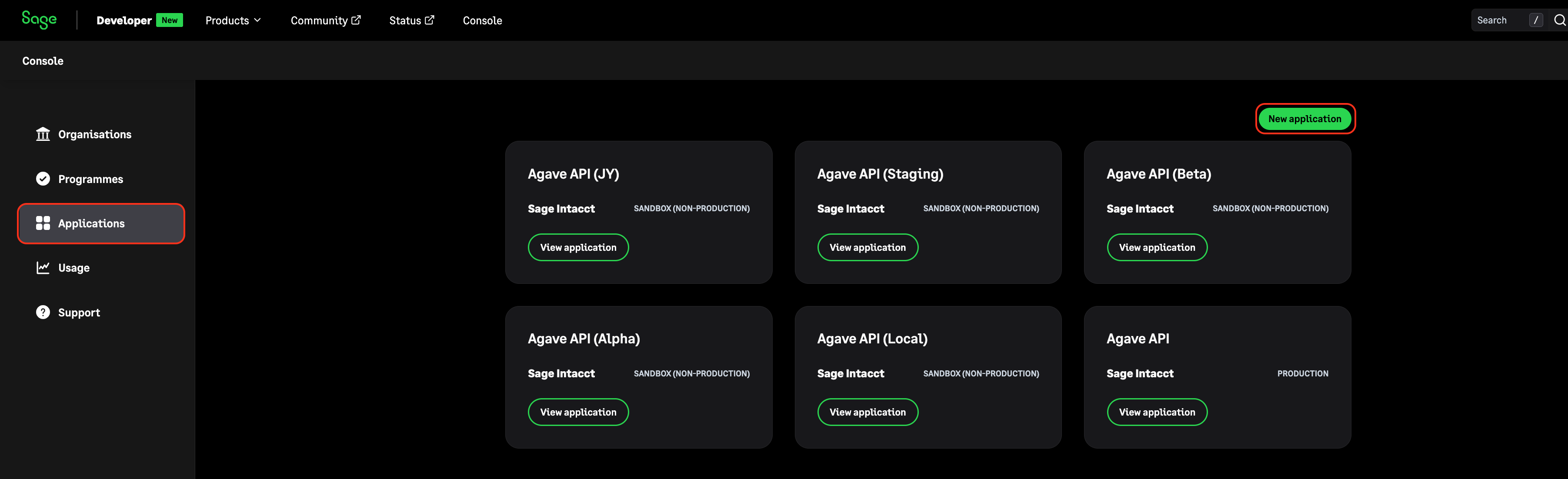View application for Agave API (Beta)

click(1157, 247)
